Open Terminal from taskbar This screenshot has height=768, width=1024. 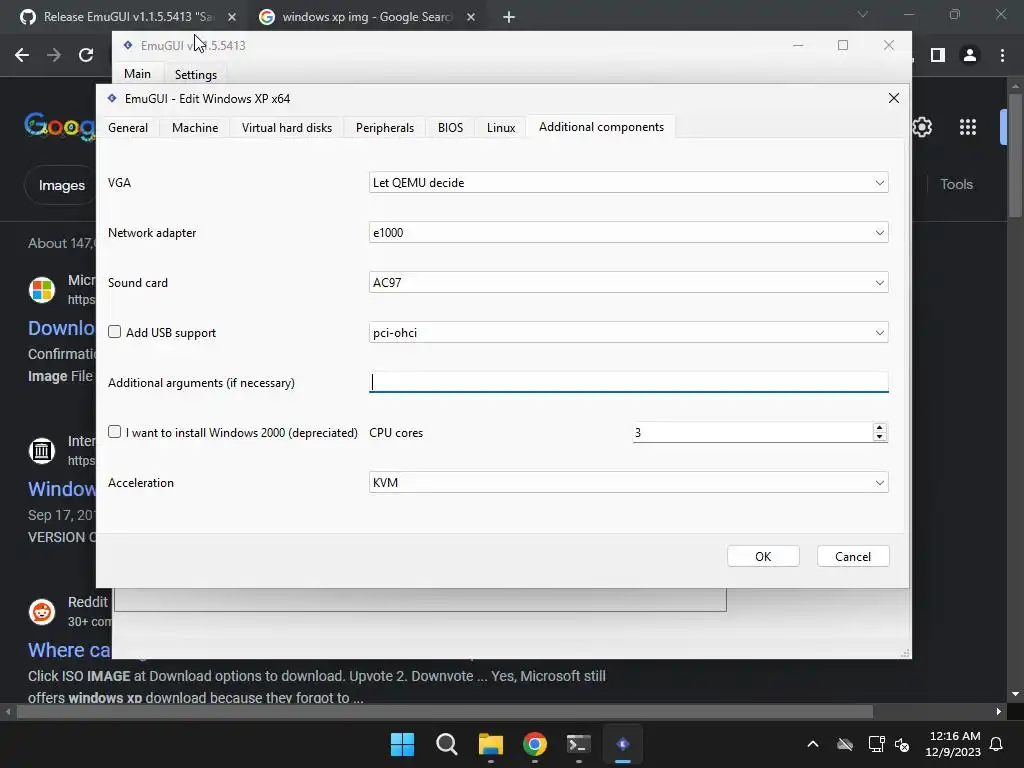click(x=579, y=744)
